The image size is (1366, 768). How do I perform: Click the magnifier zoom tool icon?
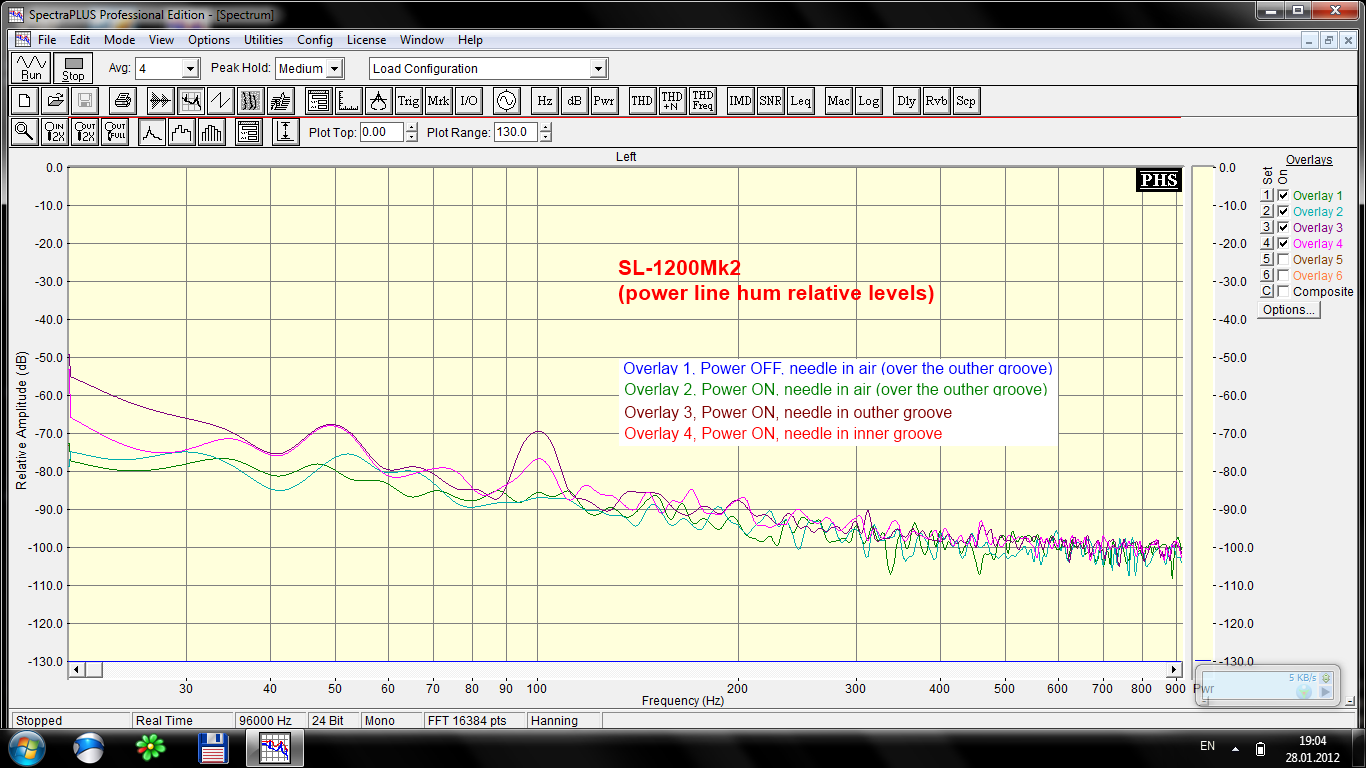coord(25,131)
